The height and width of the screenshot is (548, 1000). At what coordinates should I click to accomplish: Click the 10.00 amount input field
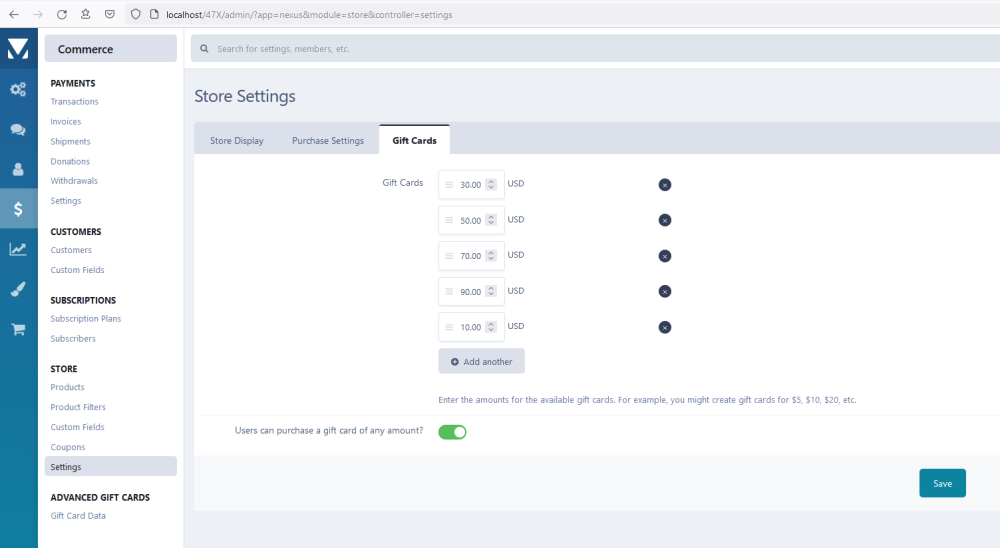(471, 327)
